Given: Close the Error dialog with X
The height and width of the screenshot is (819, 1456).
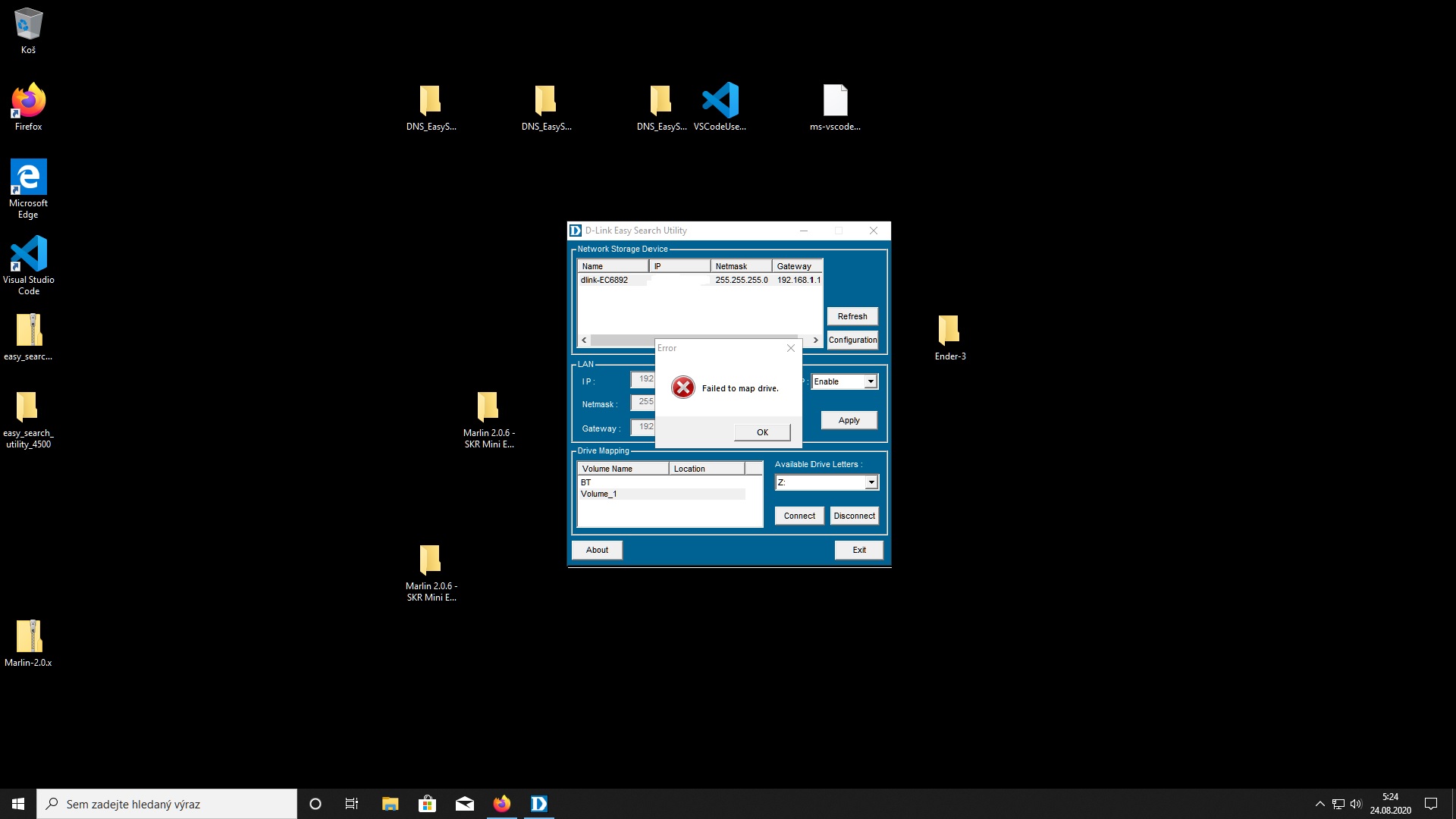Looking at the screenshot, I should pyautogui.click(x=791, y=348).
